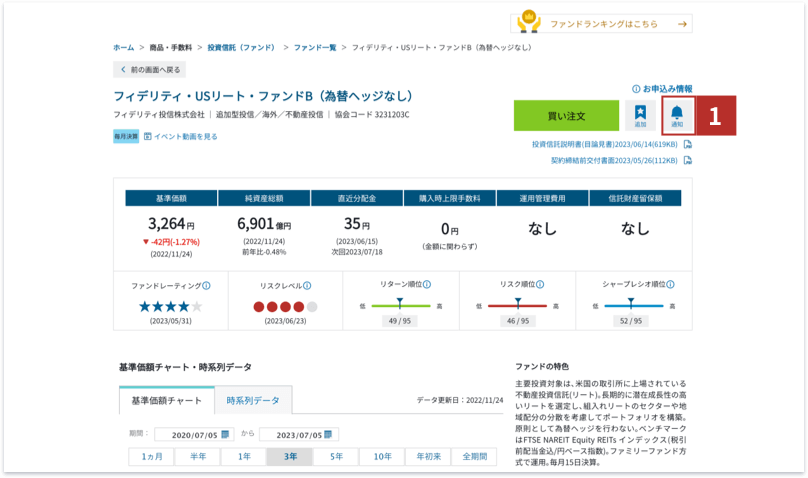The width and height of the screenshot is (808, 478).
Task: Go back with 前の画面へ戻る button
Action: click(149, 70)
